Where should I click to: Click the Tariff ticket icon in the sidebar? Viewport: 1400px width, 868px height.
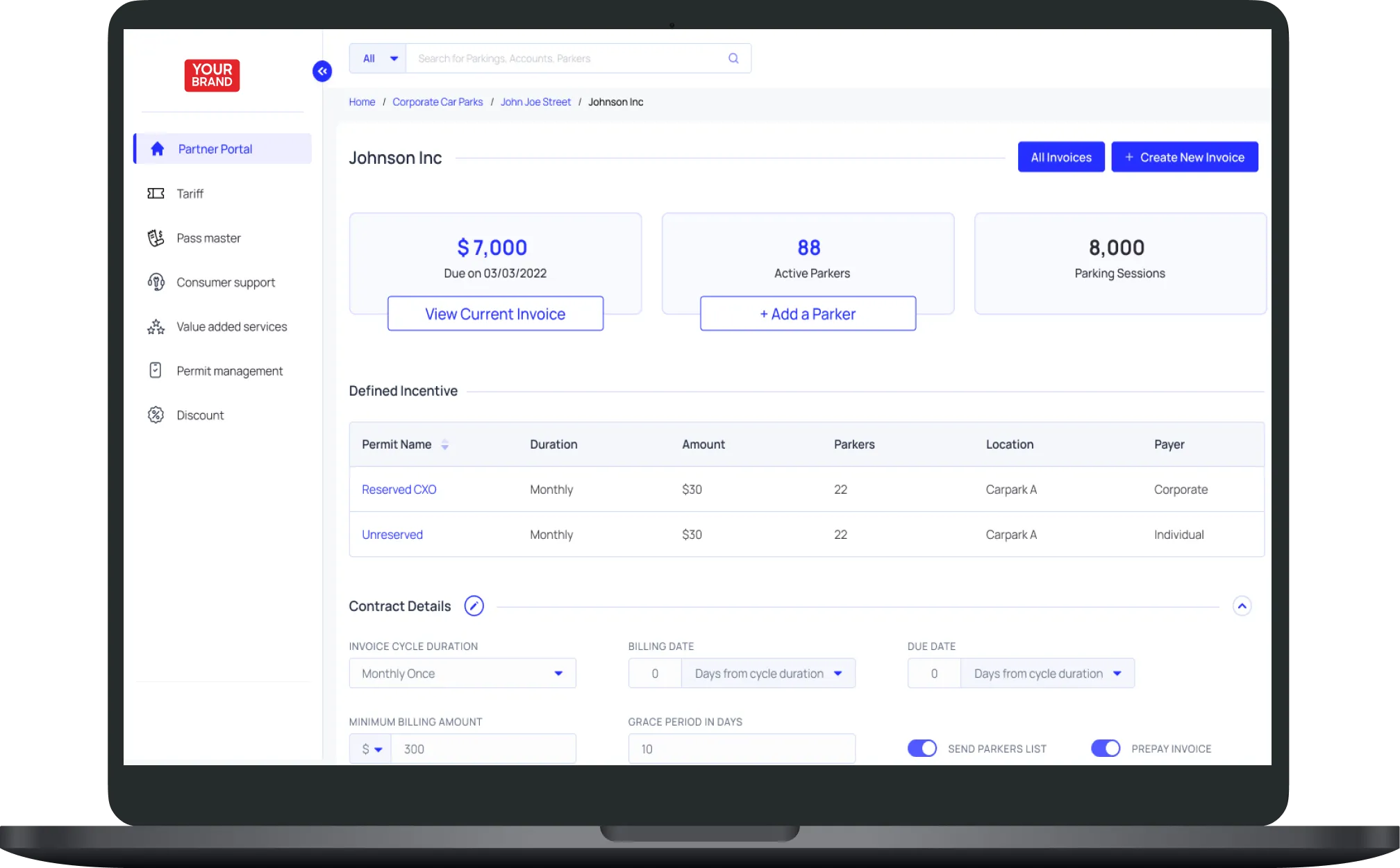(156, 194)
